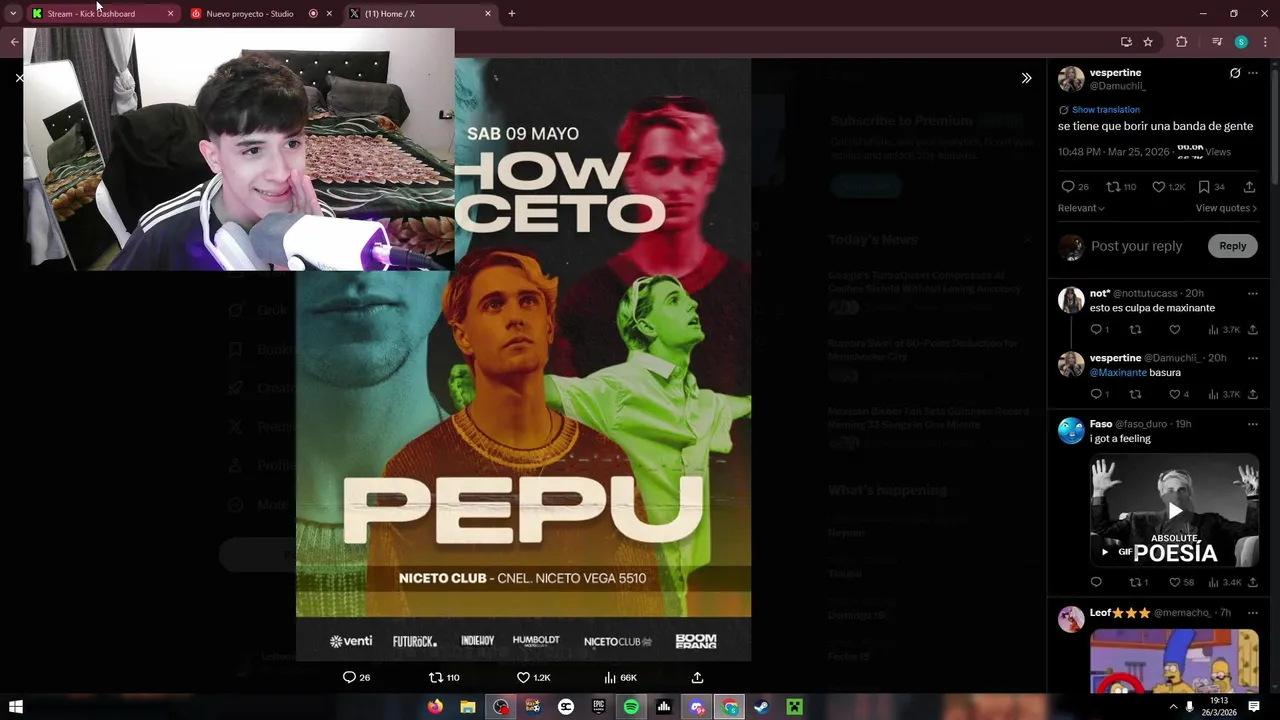Open the @Maxinante mention link
1280x720 pixels.
point(1118,373)
